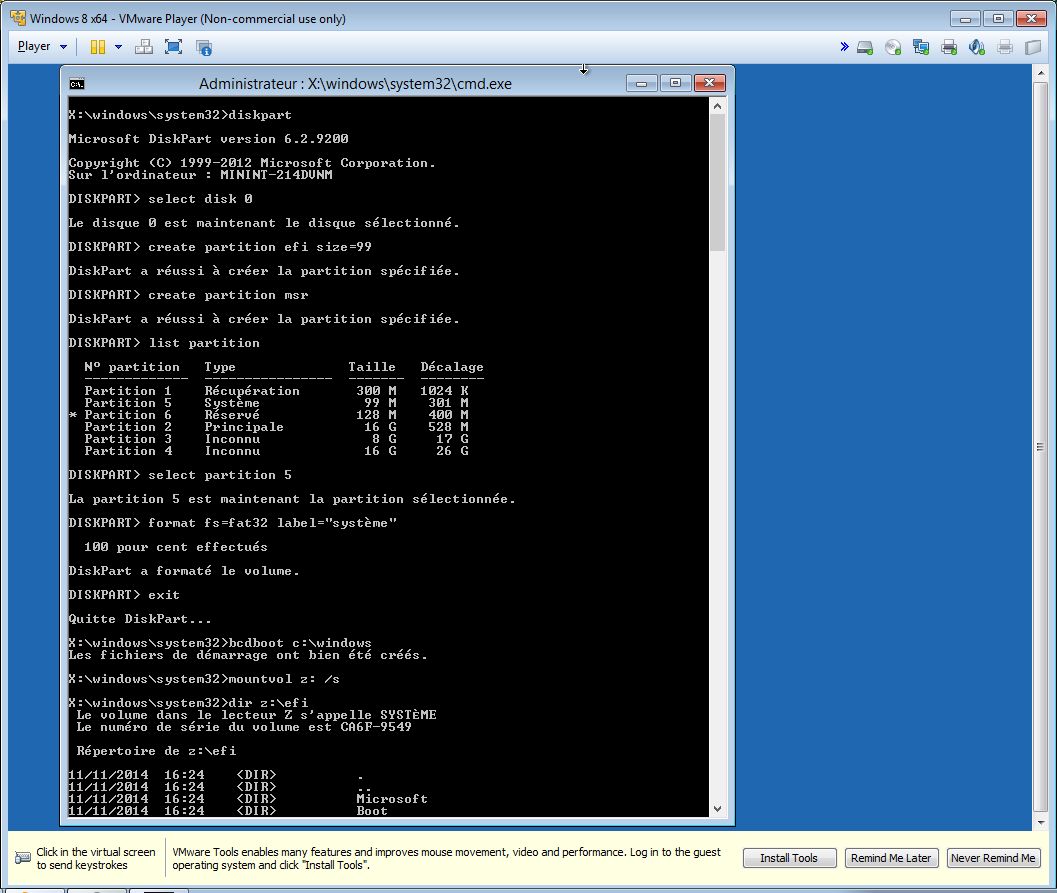Click the '100 pour cent effectués' line

176,547
